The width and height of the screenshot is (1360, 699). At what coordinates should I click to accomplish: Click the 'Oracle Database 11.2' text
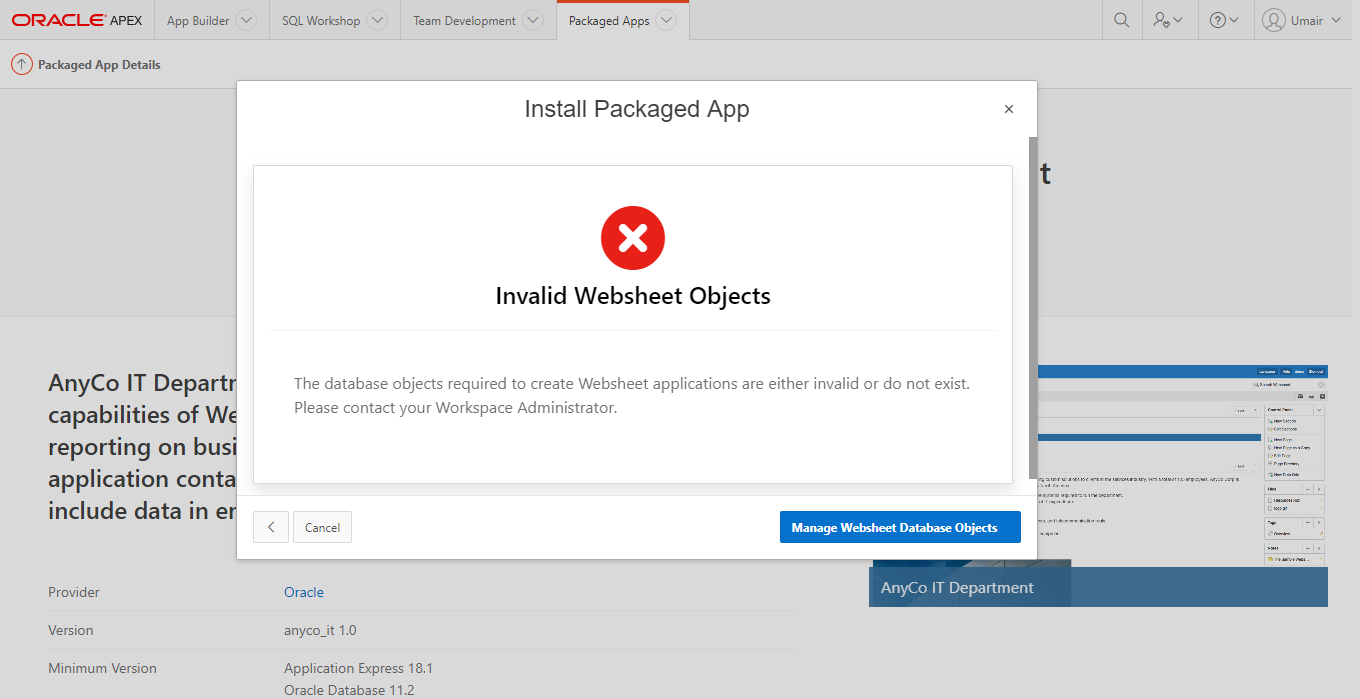pos(349,690)
